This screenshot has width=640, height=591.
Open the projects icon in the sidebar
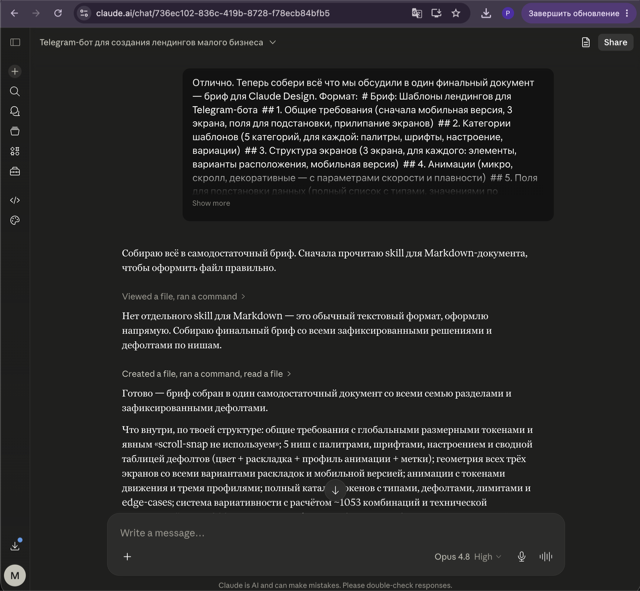tap(15, 131)
